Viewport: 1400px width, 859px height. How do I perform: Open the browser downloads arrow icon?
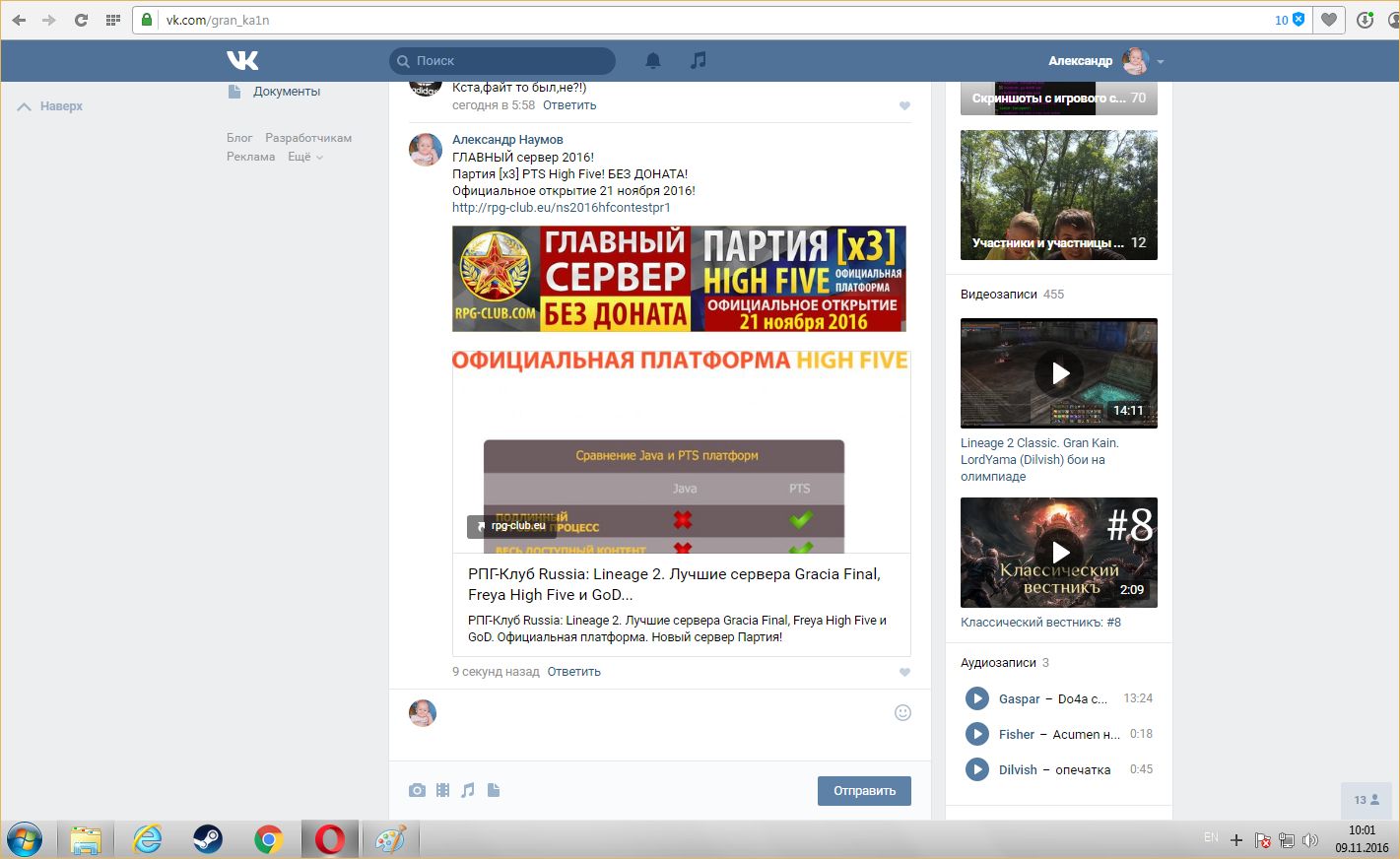click(x=1365, y=20)
